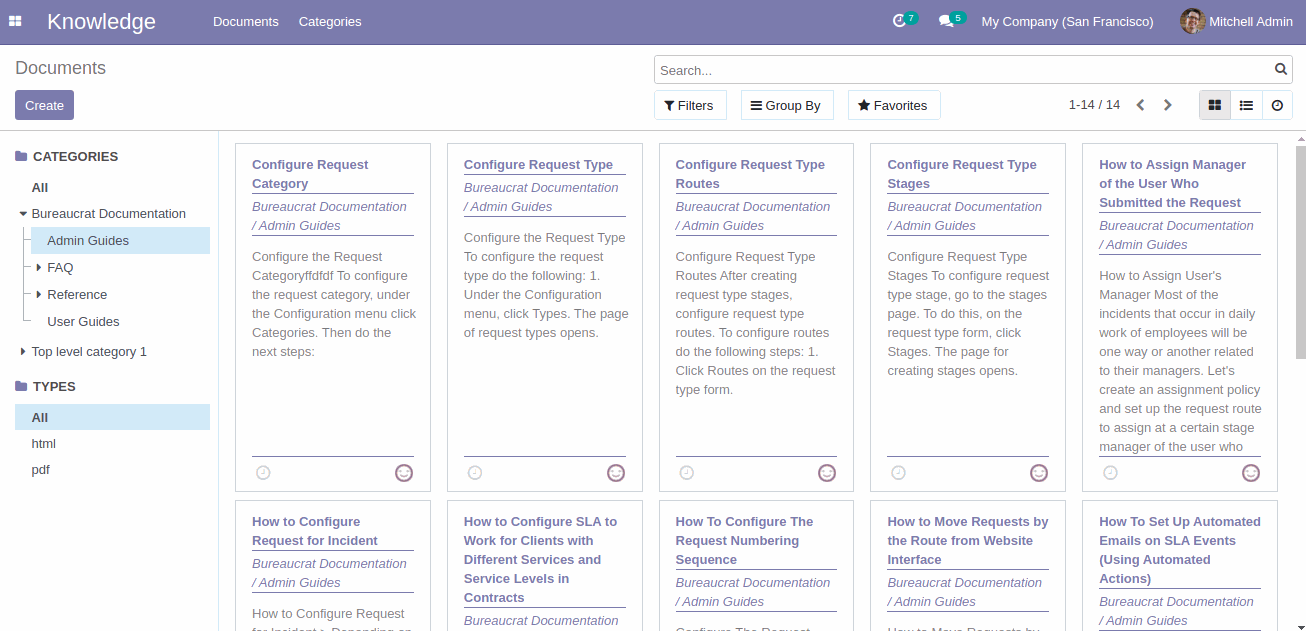The image size is (1306, 631).
Task: Collapse Bureaucrat Documentation tree arrow
Action: 23,214
